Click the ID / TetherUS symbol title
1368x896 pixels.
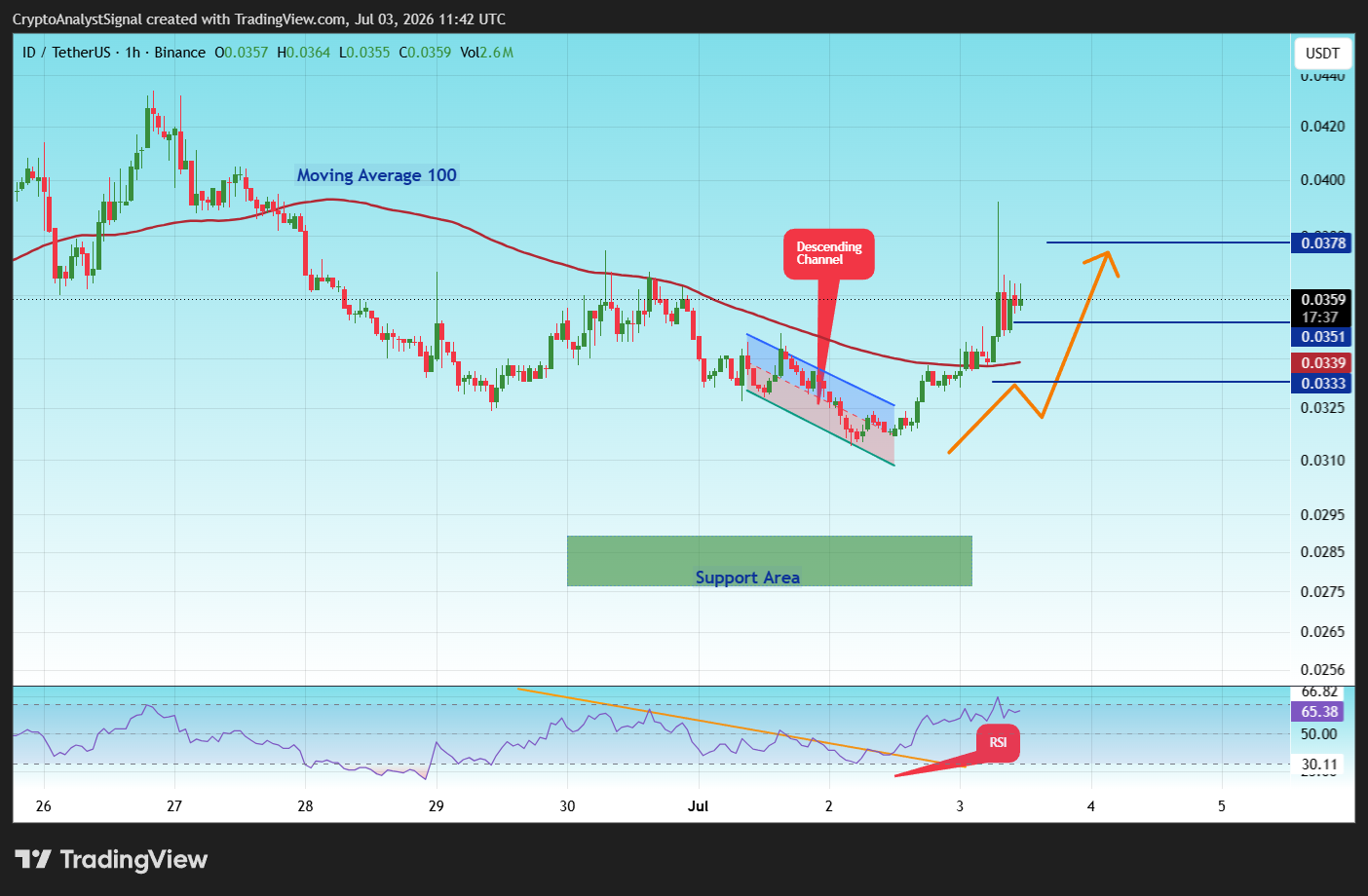click(66, 53)
